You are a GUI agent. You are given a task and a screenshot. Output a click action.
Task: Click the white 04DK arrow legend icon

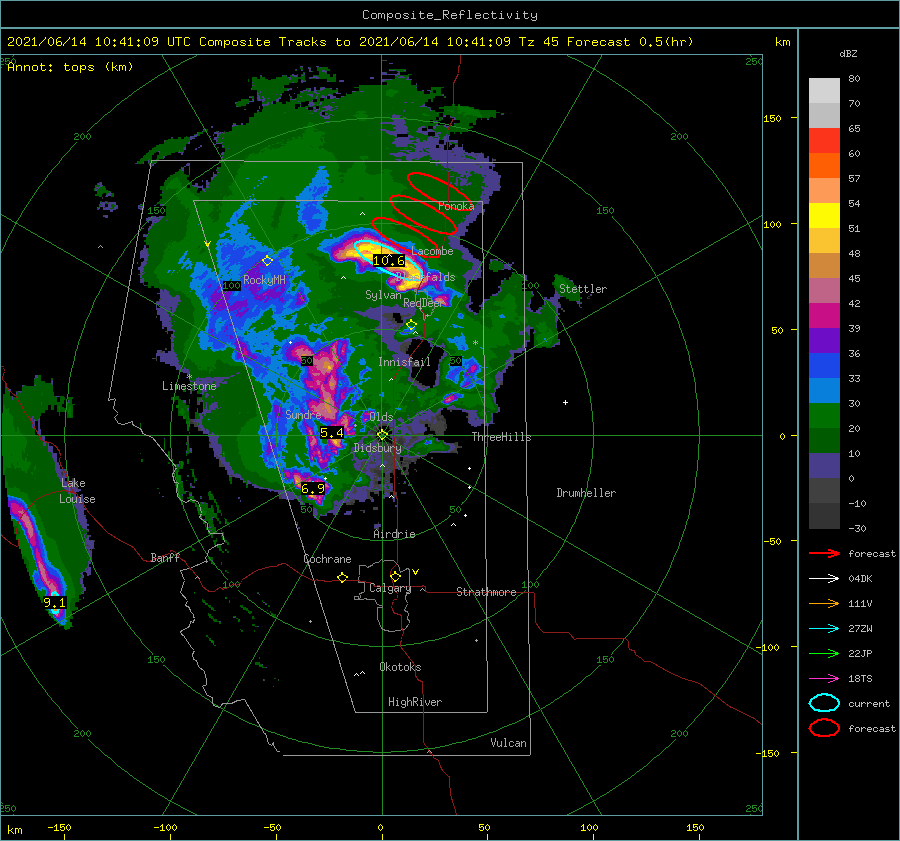tap(824, 578)
